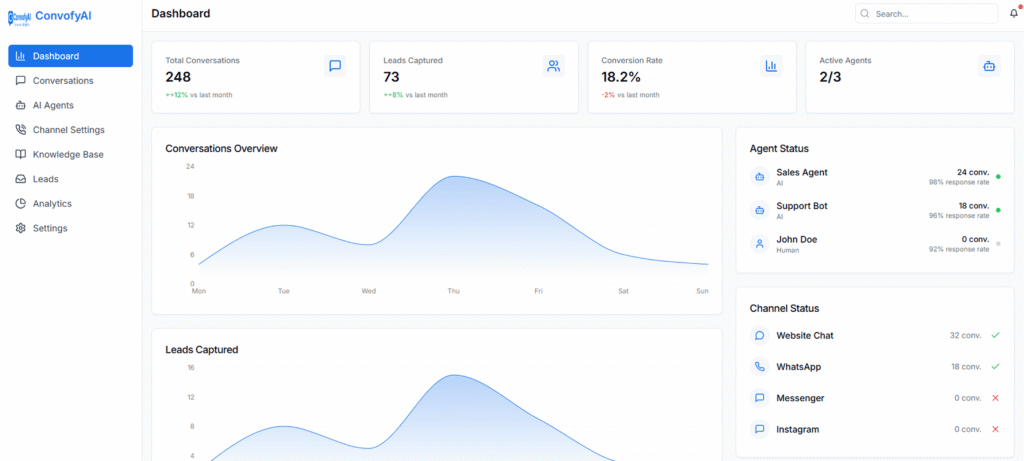Click the WhatsApp phone icon
Viewport: 1024px width, 461px height.
click(x=760, y=367)
